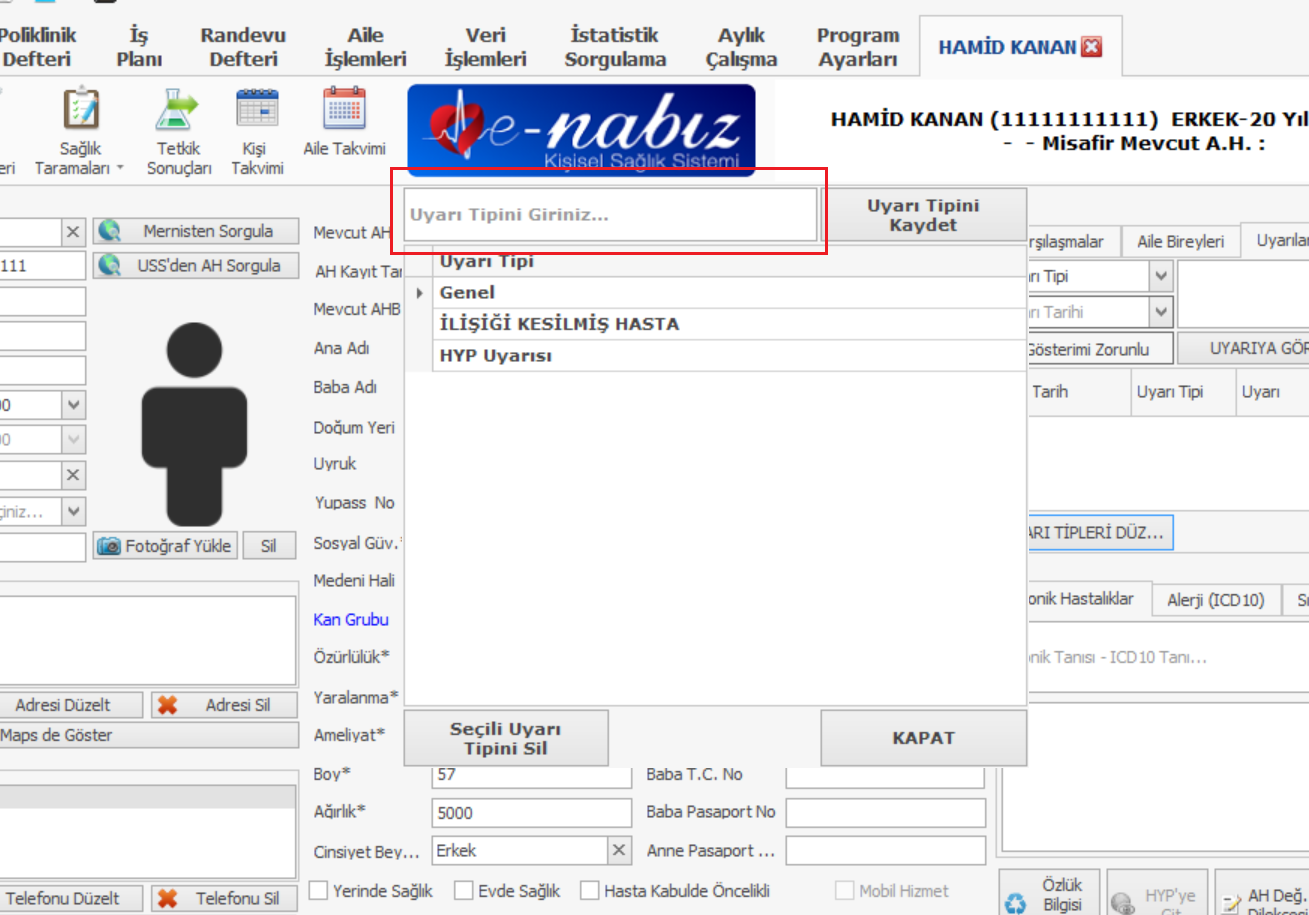
Task: Click Baba Pasaport No input field
Action: (885, 813)
